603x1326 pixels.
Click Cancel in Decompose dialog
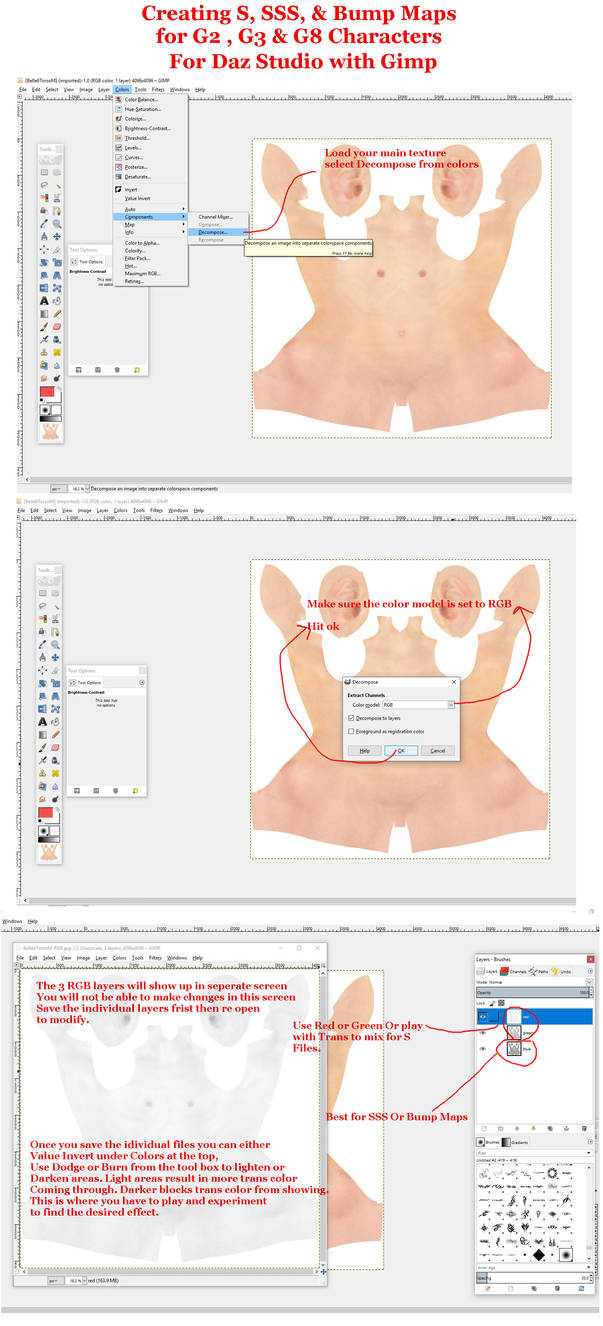(x=438, y=751)
